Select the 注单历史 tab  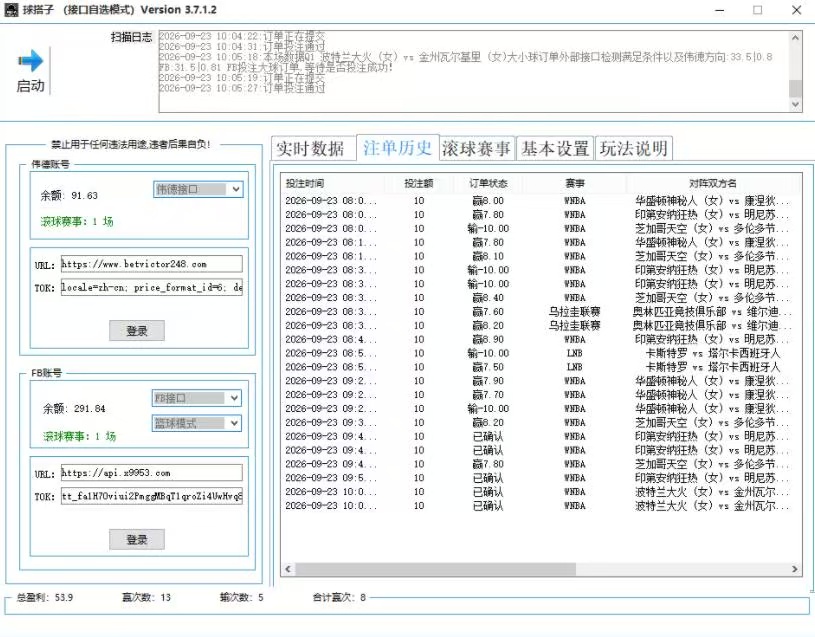click(398, 148)
